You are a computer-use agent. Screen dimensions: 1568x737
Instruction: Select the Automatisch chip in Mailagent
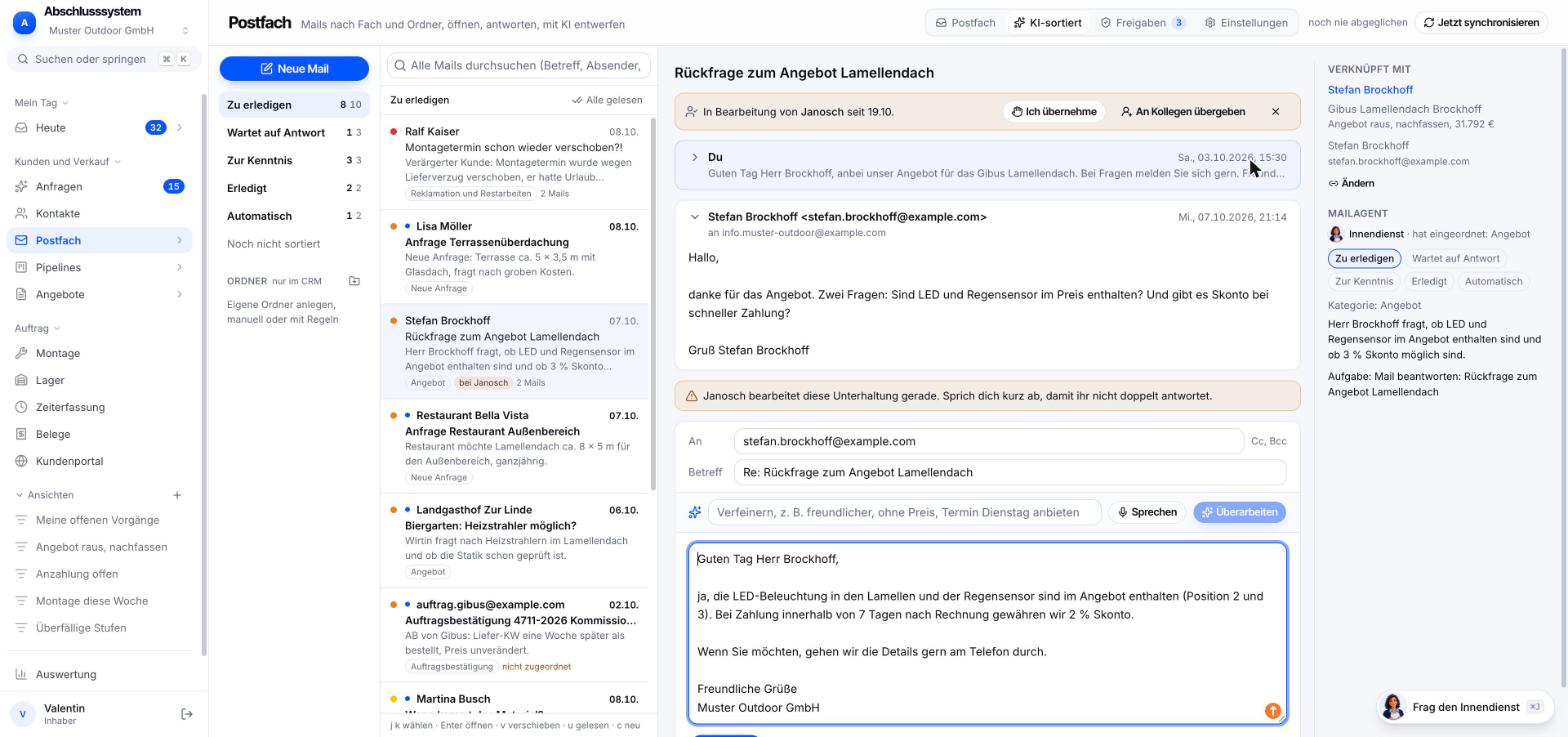pos(1493,281)
